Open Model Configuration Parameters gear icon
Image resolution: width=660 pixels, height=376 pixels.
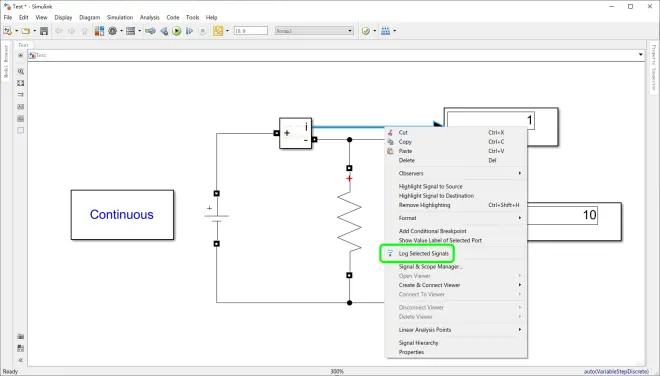point(112,31)
